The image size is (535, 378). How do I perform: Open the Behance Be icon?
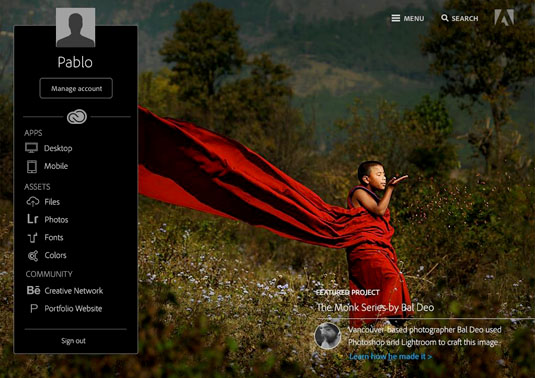click(33, 290)
